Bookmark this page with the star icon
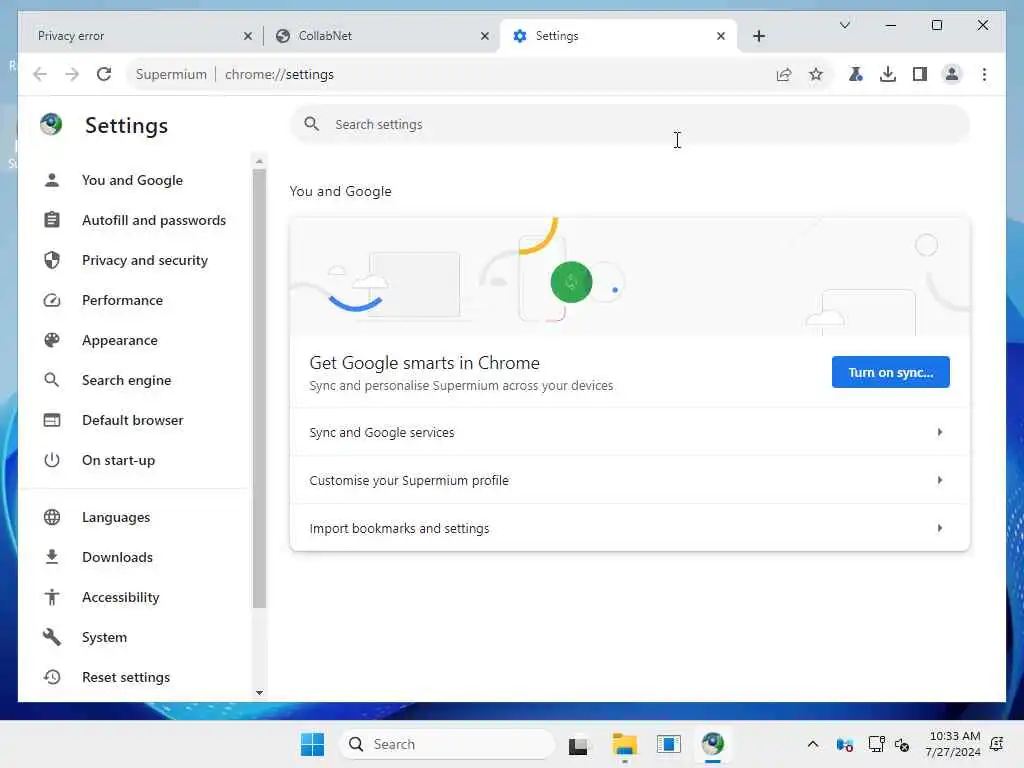 [816, 74]
